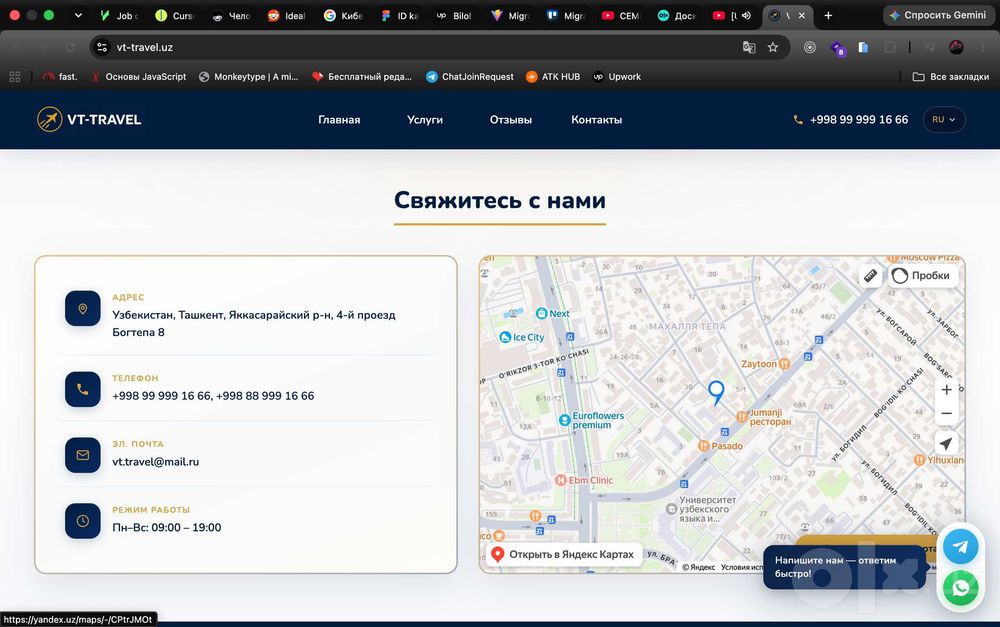Toggle the Пробки traffic layer on map
Viewport: 1000px width, 627px height.
[924, 276]
